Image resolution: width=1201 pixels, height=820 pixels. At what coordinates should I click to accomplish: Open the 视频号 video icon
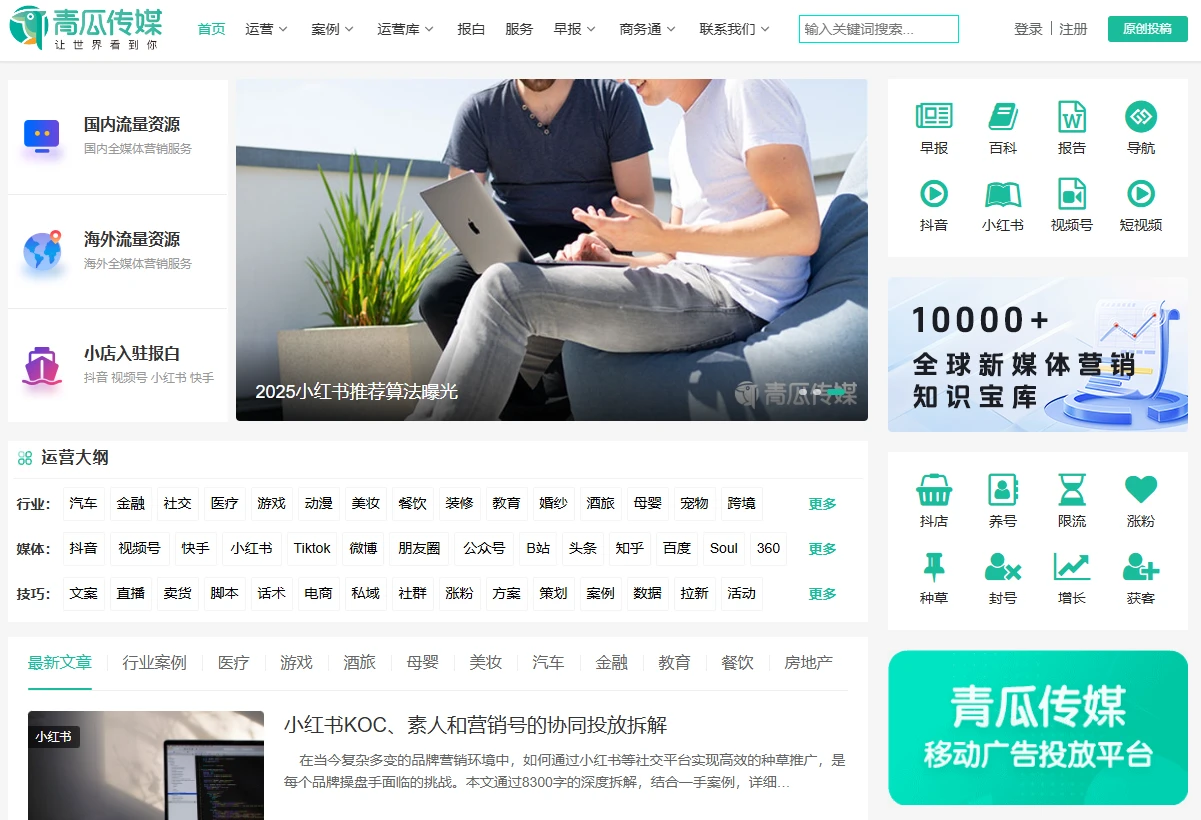click(1072, 194)
